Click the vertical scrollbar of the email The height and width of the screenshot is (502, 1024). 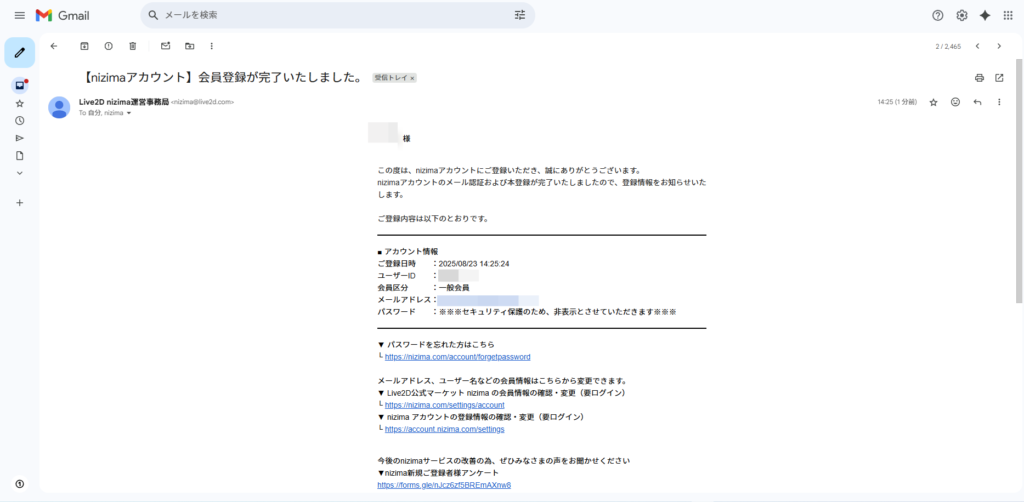click(x=1019, y=181)
